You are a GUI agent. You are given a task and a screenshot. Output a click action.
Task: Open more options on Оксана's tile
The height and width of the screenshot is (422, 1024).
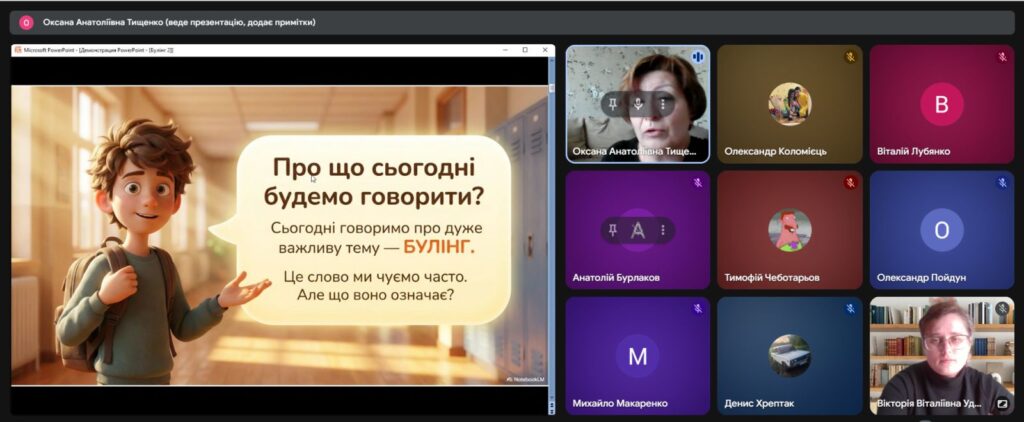662,104
